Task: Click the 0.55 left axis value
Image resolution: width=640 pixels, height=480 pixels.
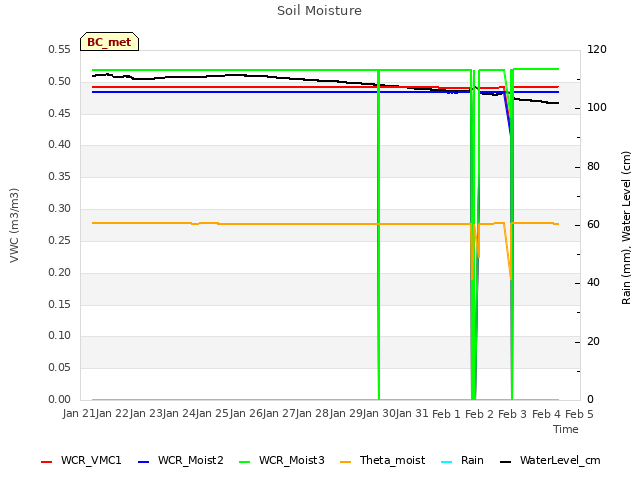Action: pyautogui.click(x=59, y=50)
